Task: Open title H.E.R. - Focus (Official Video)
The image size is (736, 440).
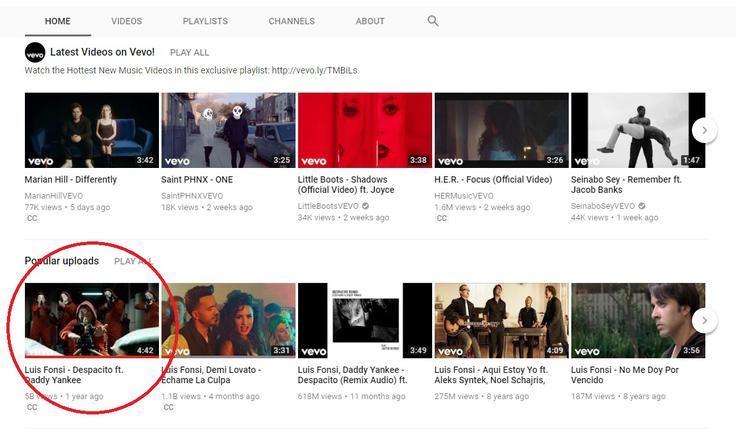Action: (x=493, y=179)
